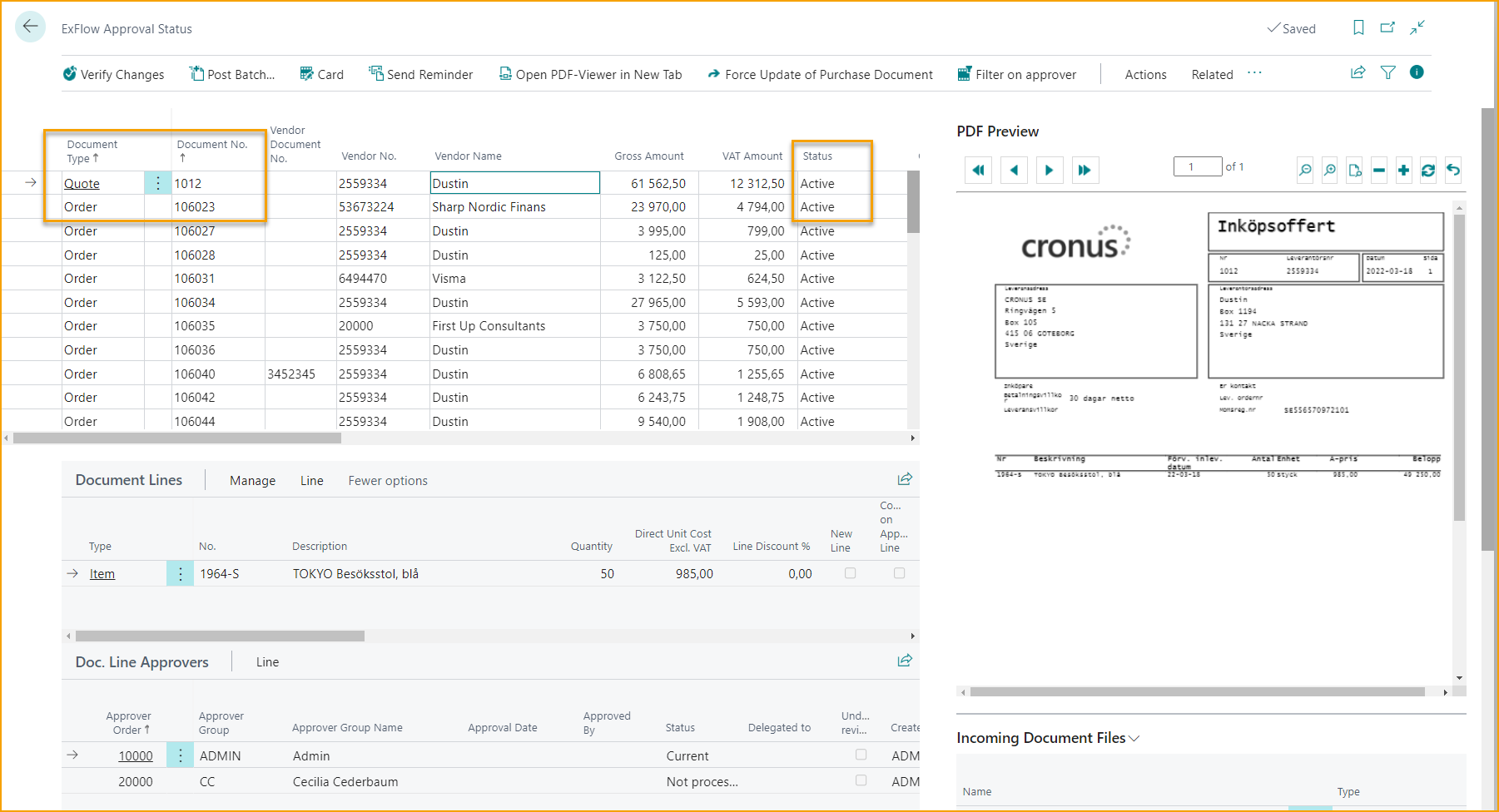Click the Send Reminder icon

tap(375, 74)
